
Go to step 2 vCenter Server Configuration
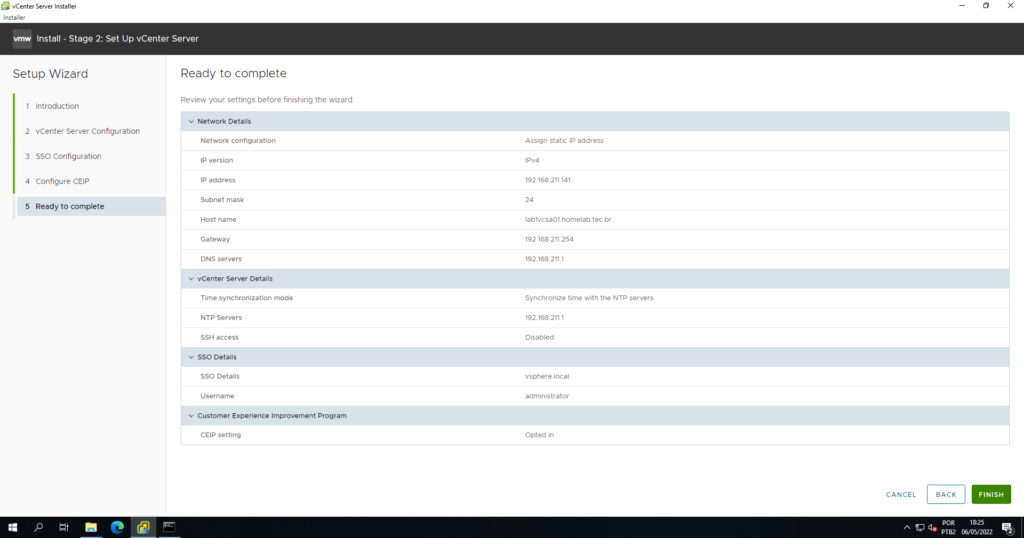(88, 131)
